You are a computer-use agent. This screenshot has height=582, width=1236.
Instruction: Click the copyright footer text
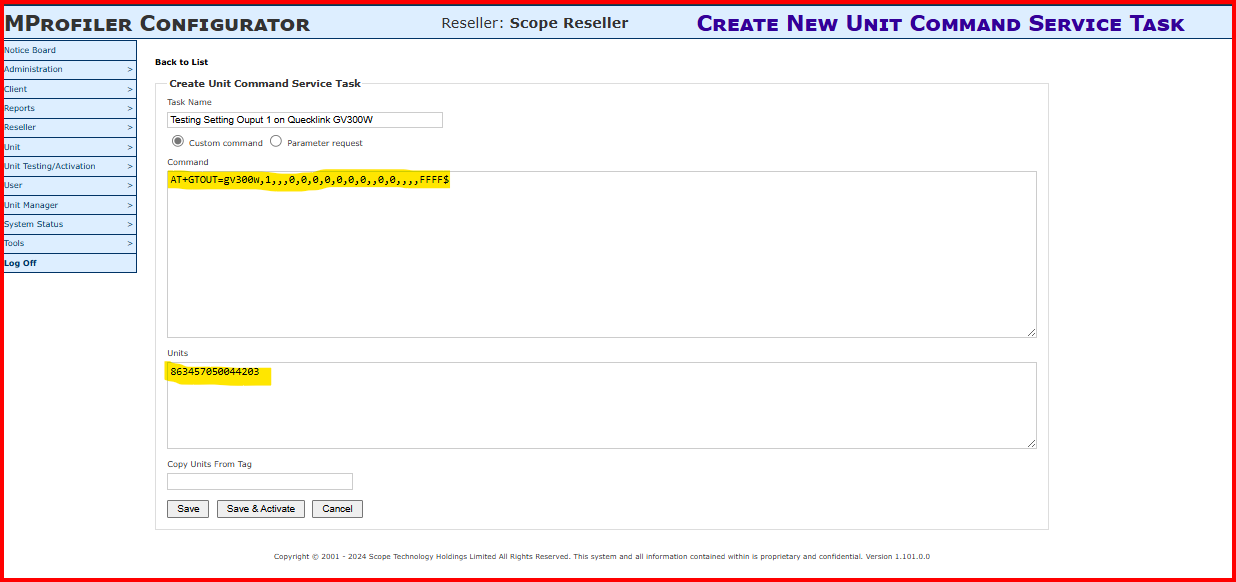602,557
